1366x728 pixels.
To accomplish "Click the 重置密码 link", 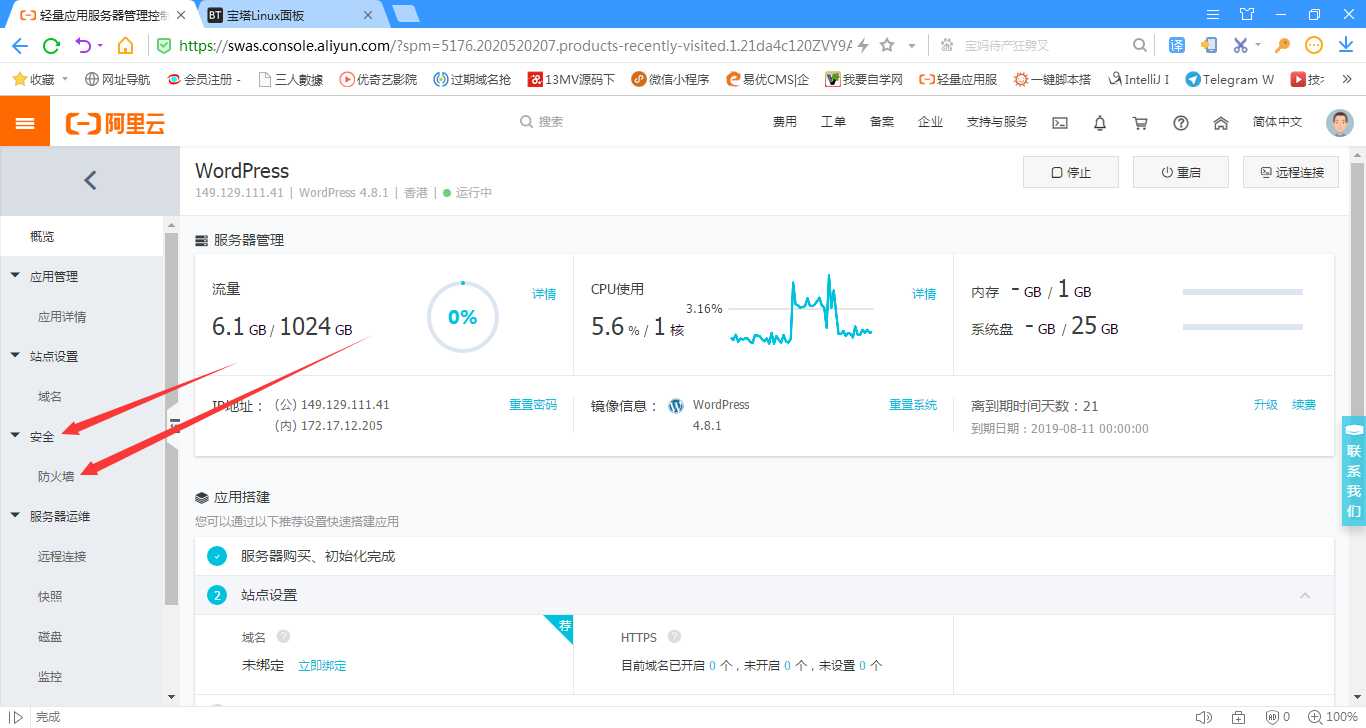I will pos(533,405).
